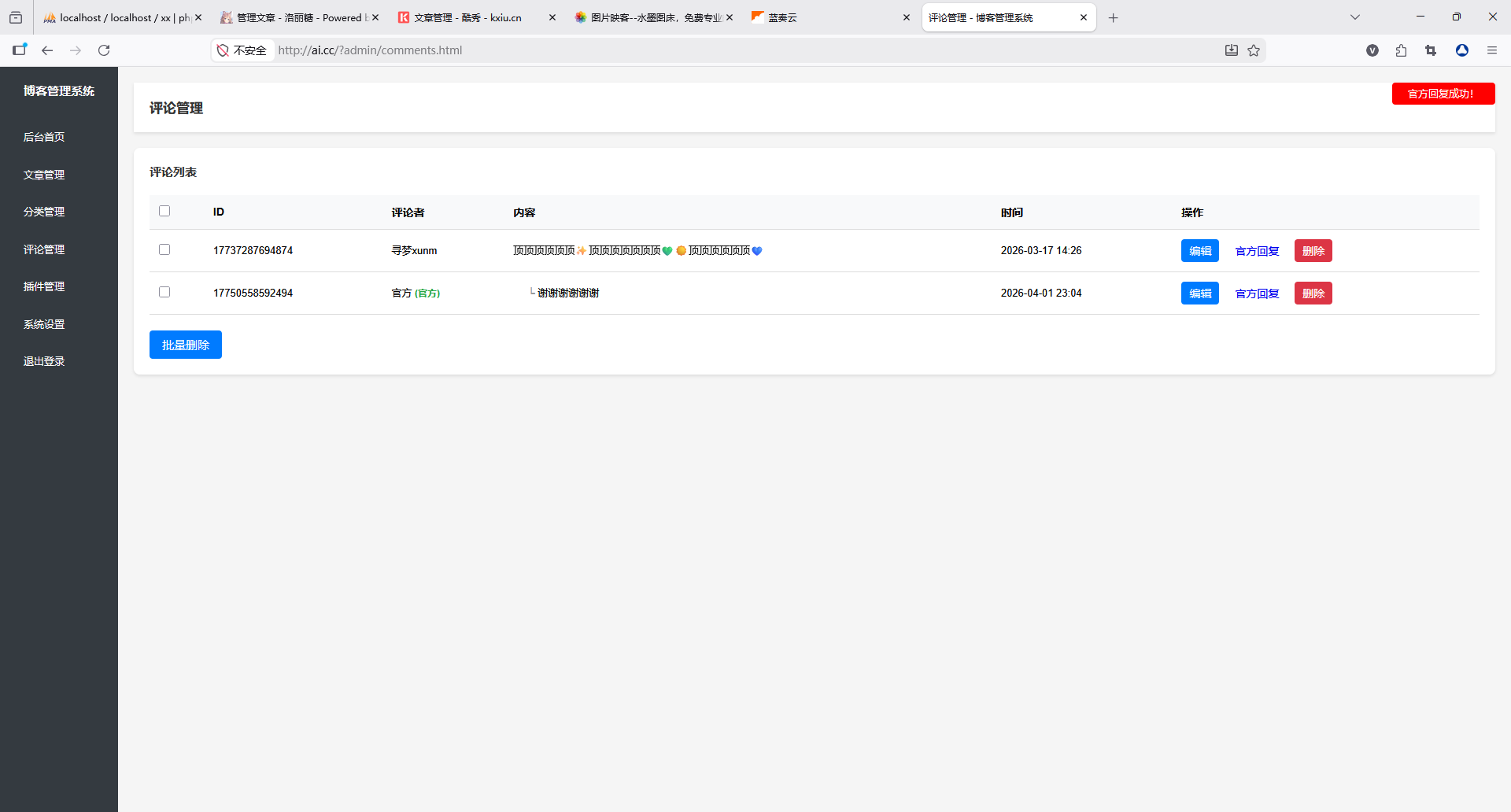Open 文章管理 in the sidebar

44,175
